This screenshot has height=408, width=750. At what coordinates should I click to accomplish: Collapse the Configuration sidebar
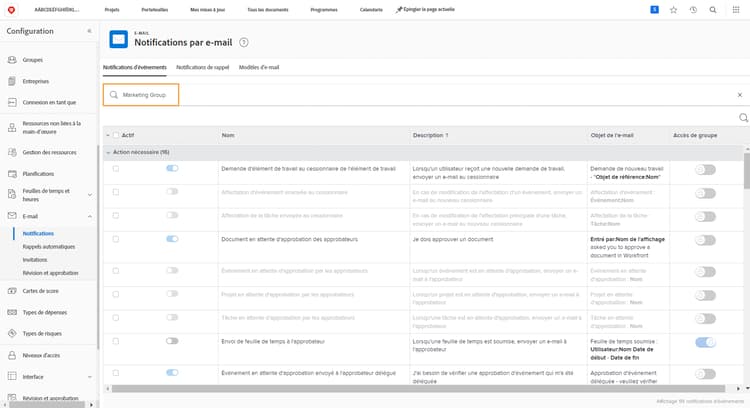coord(89,31)
